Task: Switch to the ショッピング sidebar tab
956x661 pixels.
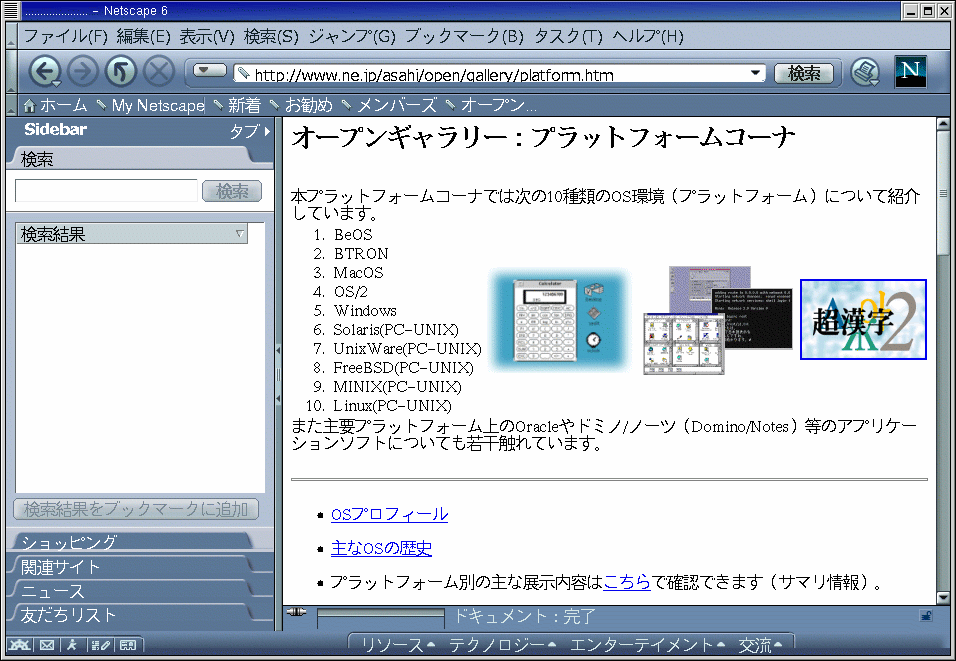Action: pyautogui.click(x=131, y=541)
